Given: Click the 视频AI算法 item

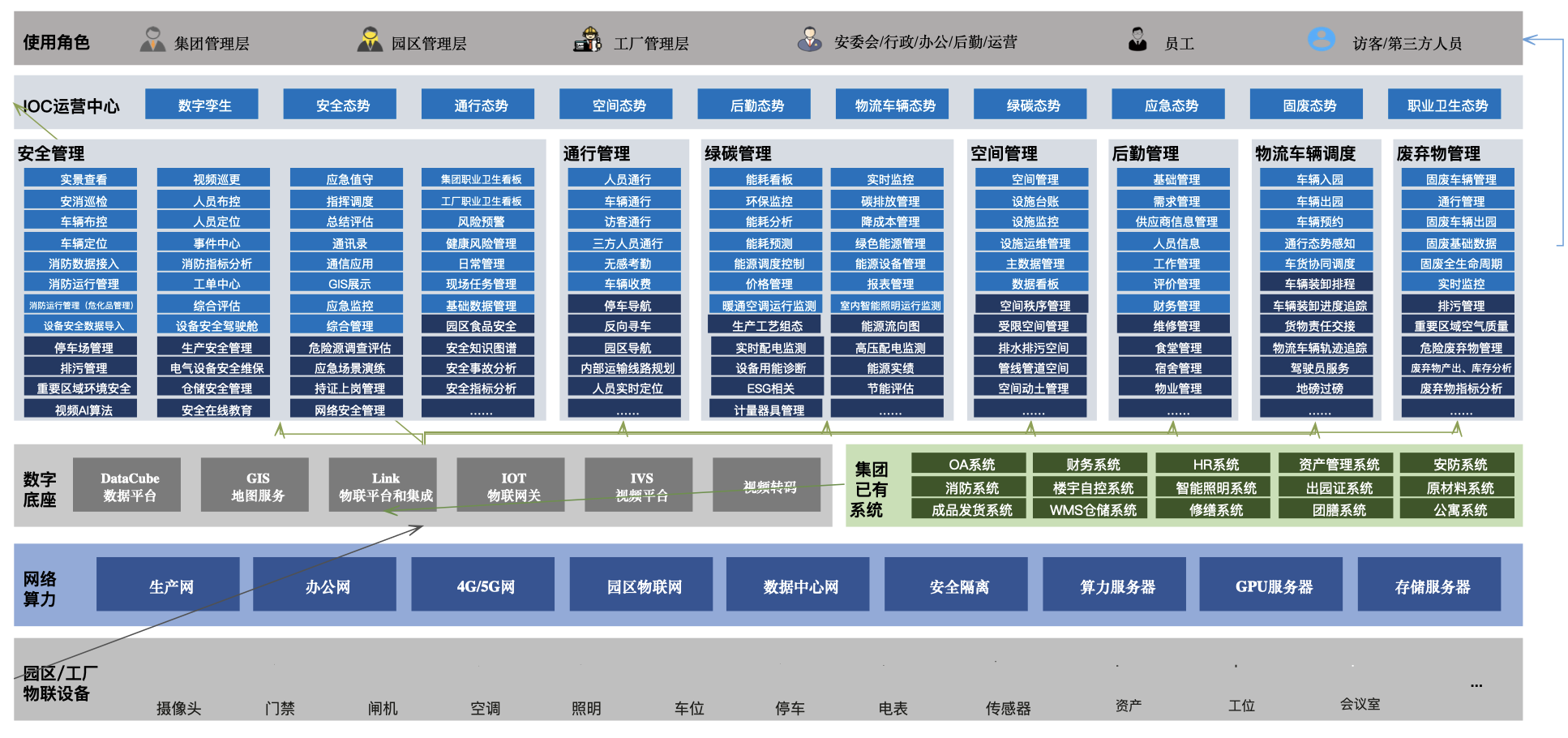Looking at the screenshot, I should (81, 410).
